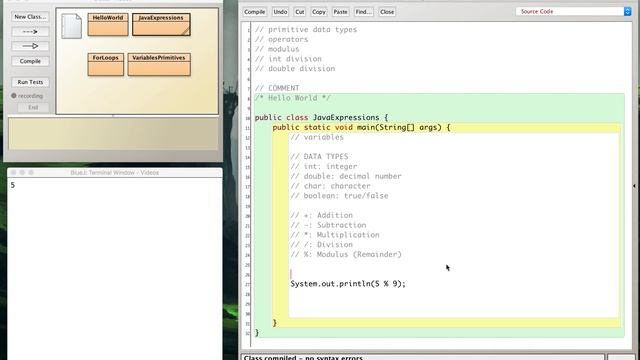Click the '// double division' comment
Image resolution: width=640 pixels, height=360 pixels.
[295, 69]
